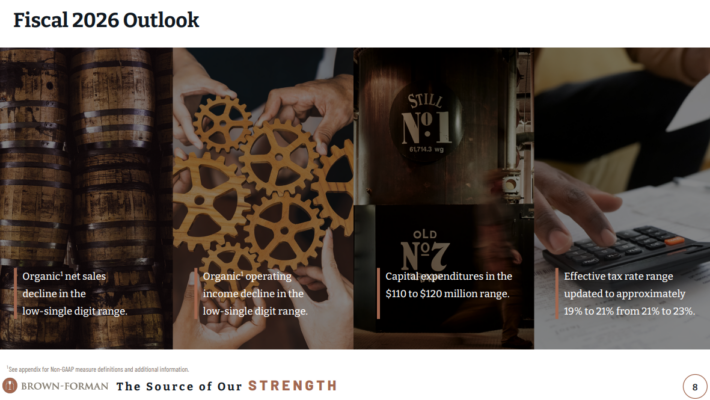The height and width of the screenshot is (400, 710).
Task: Click the Brown-Forman circular logo icon
Action: coord(10,386)
